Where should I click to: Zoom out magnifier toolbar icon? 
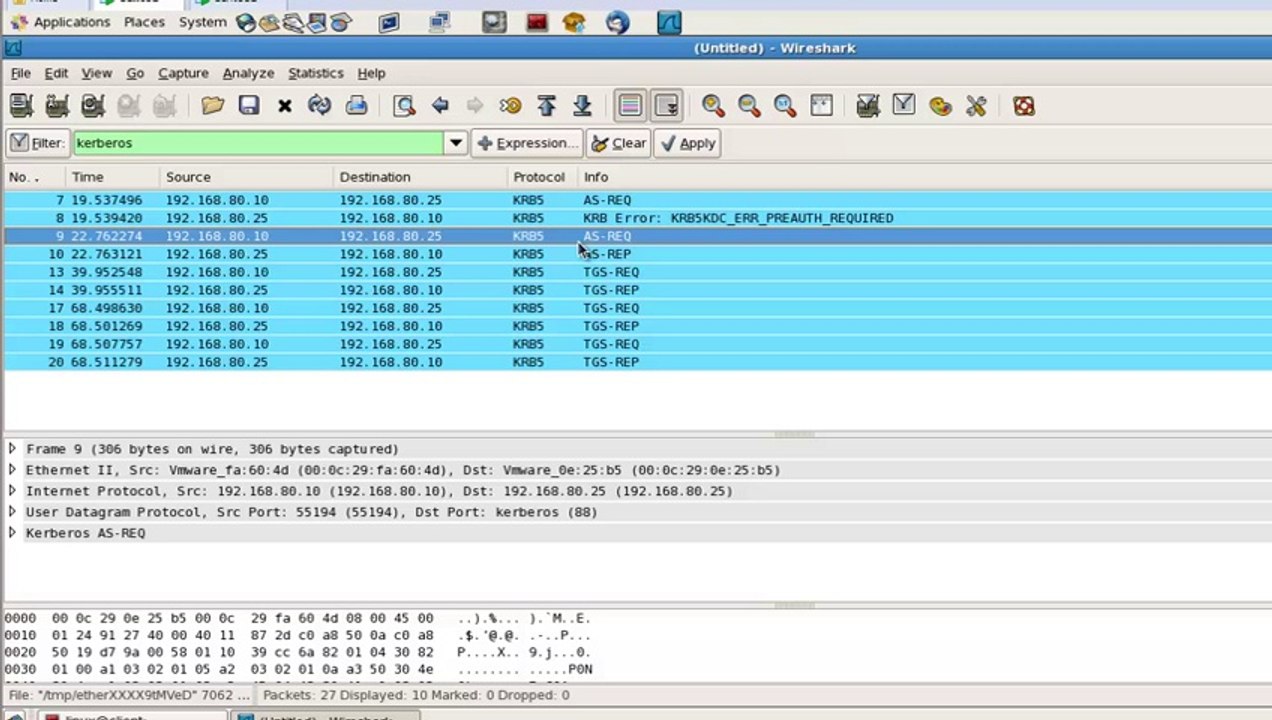click(749, 106)
